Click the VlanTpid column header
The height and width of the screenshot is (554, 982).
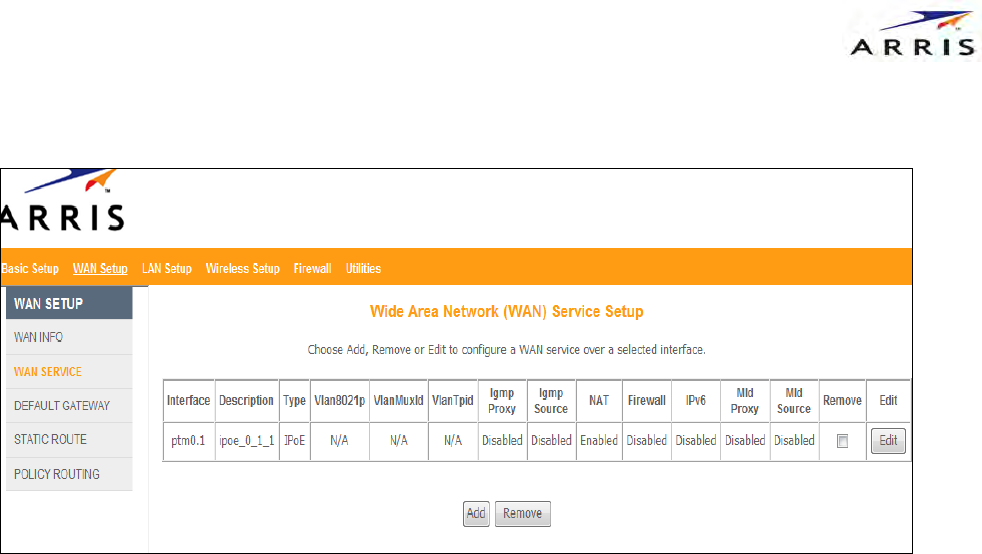click(x=453, y=401)
